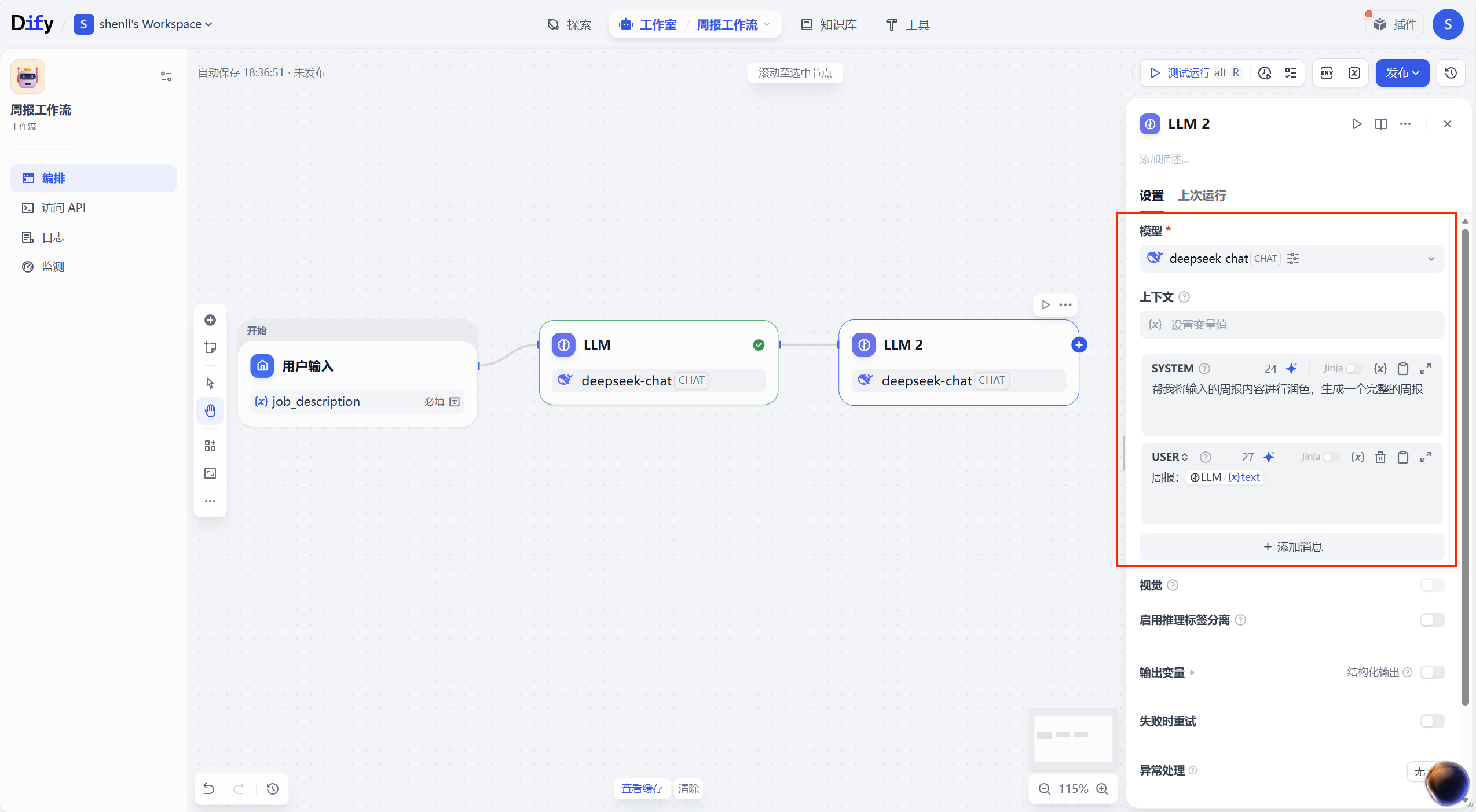The height and width of the screenshot is (812, 1476).
Task: Click the 上下文 variable input field
Action: [x=1291, y=325]
